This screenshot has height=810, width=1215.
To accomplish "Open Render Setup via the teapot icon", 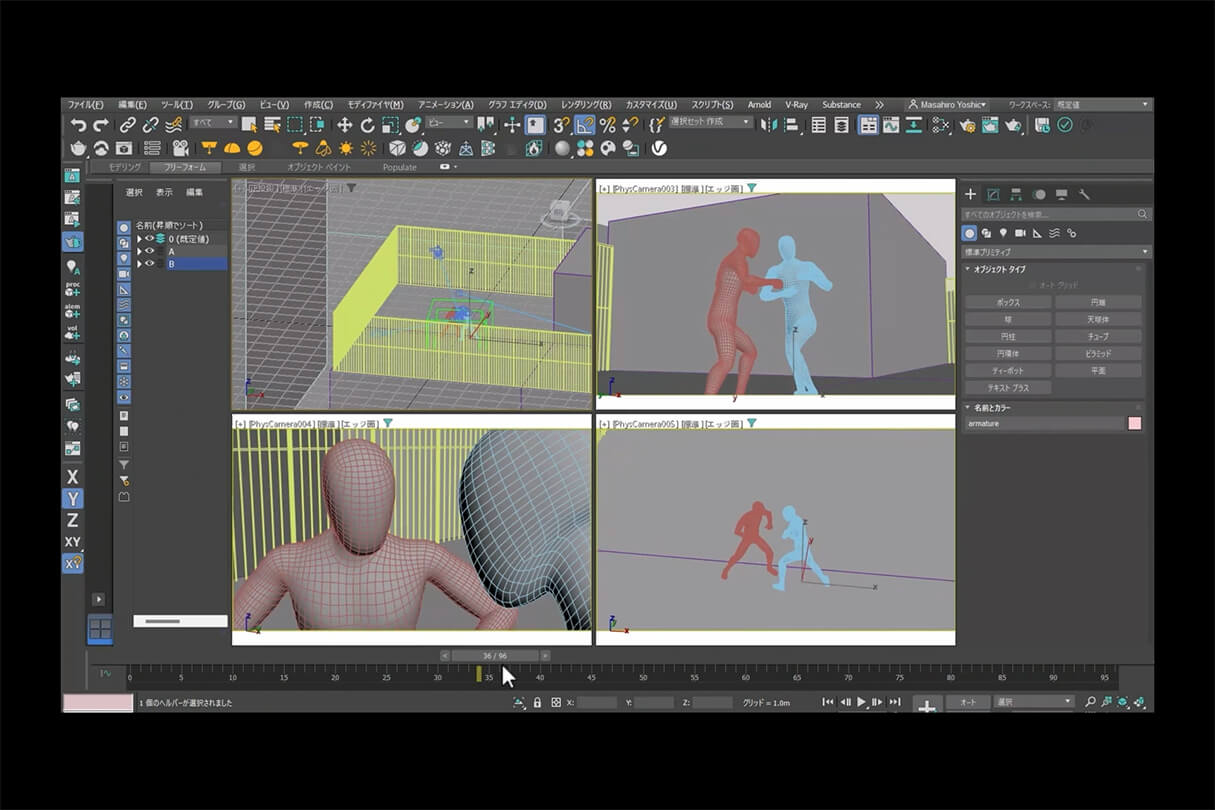I will point(966,125).
